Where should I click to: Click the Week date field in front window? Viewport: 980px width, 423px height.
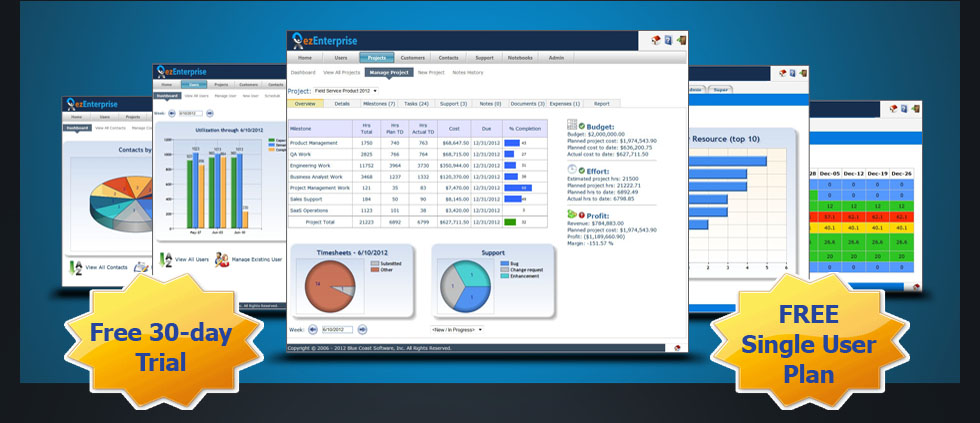338,329
